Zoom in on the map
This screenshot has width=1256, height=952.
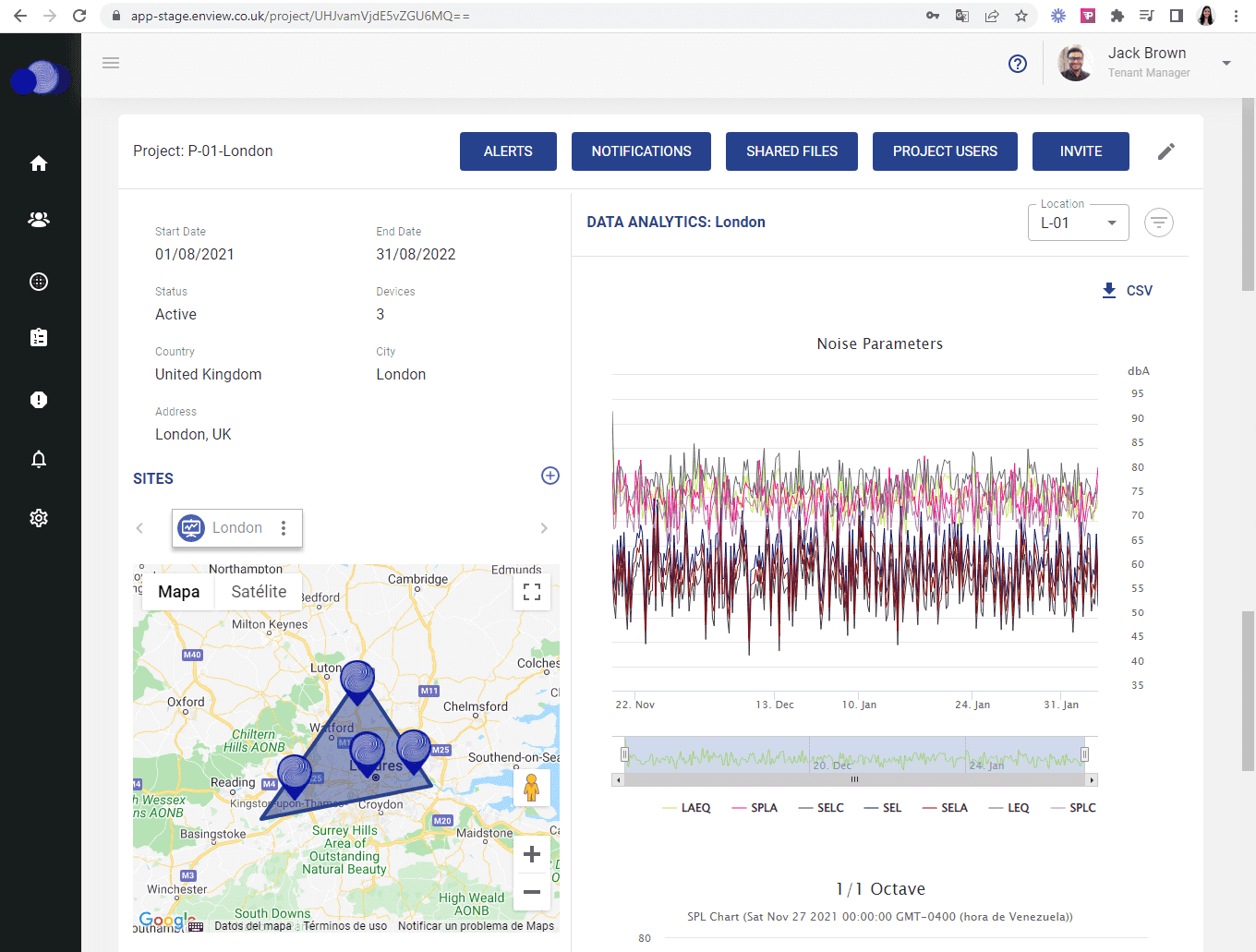532,854
